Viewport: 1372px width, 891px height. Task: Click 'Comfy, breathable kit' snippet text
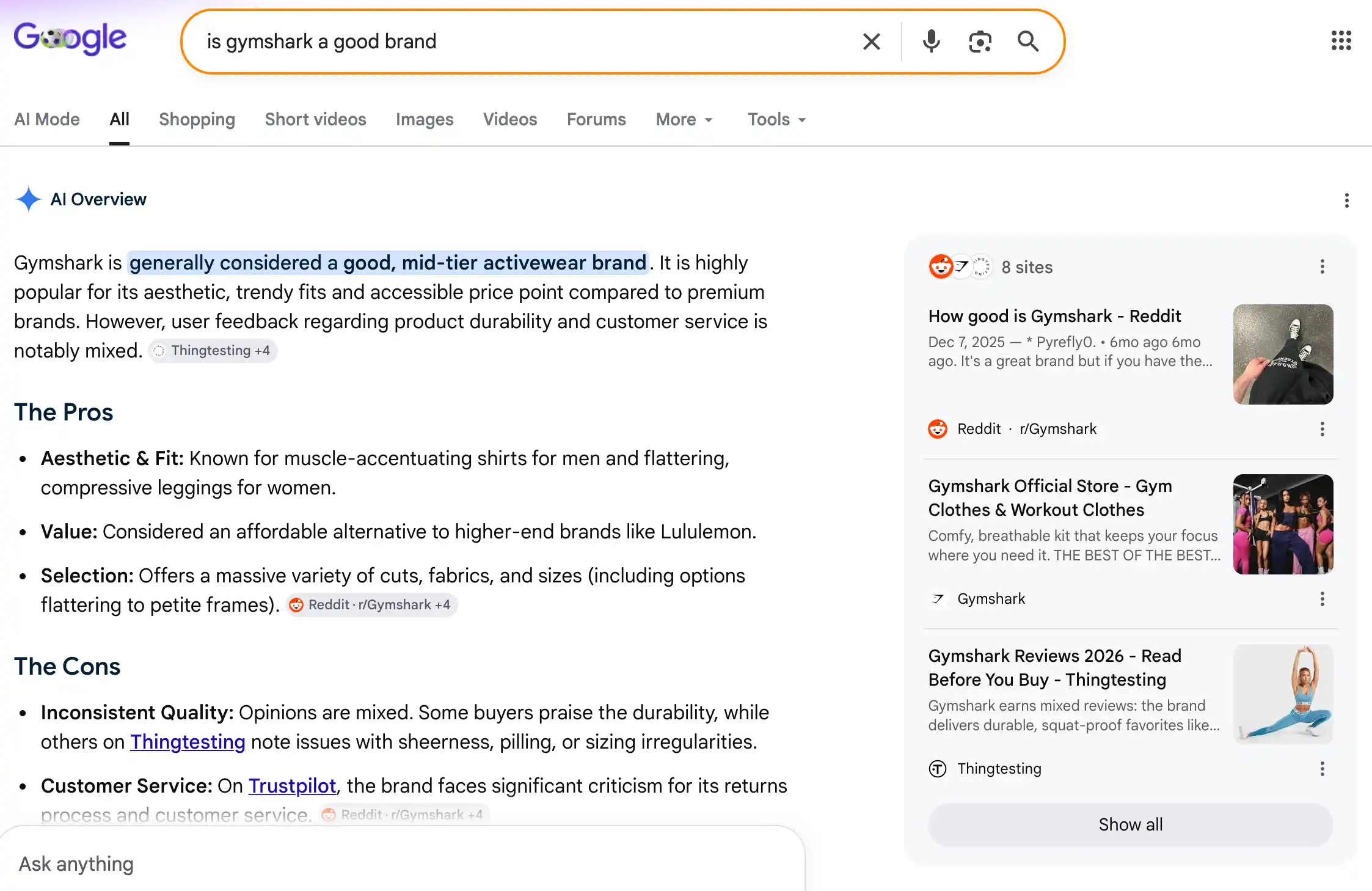pyautogui.click(x=1074, y=546)
